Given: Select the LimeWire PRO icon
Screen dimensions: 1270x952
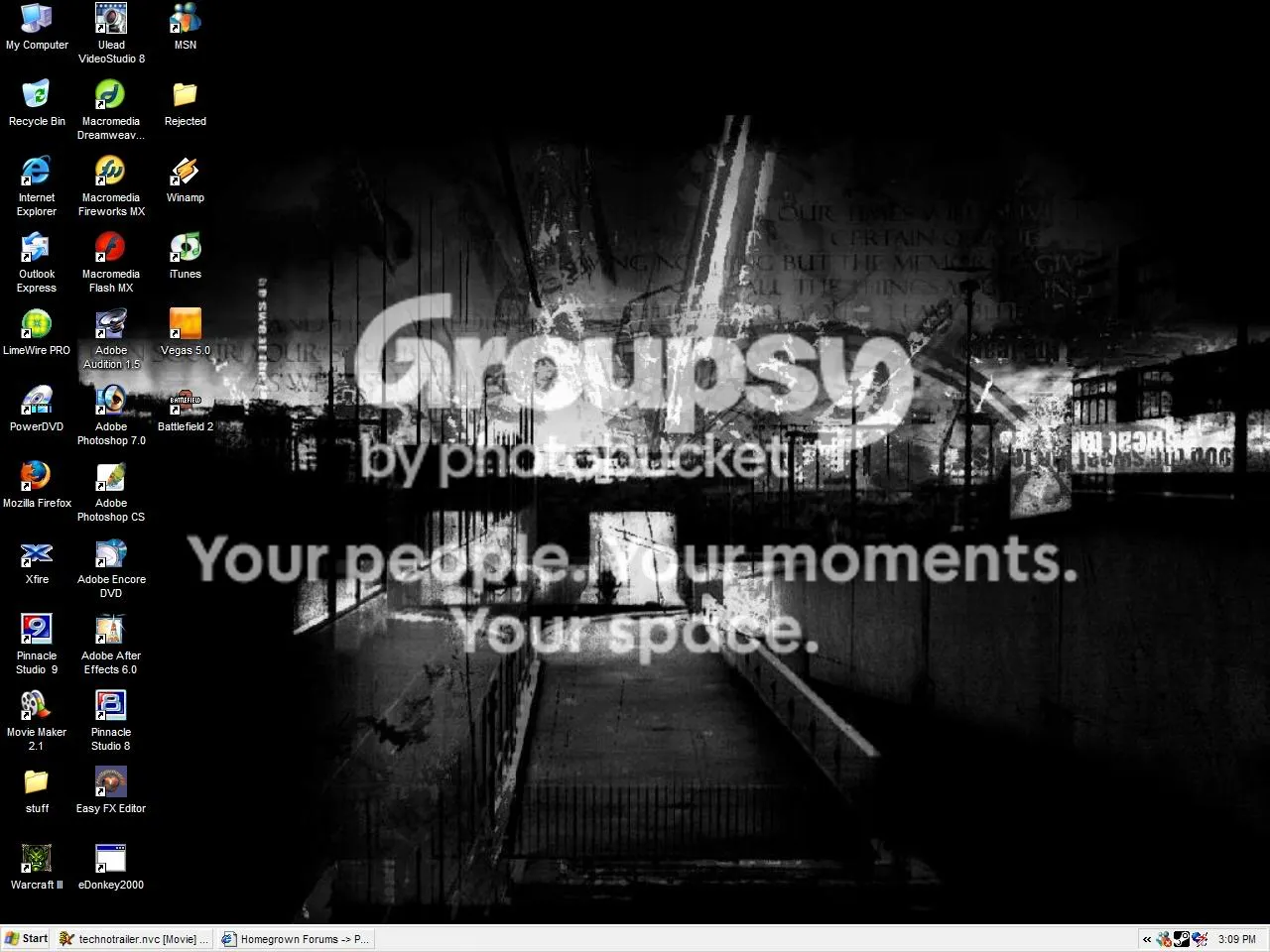Looking at the screenshot, I should coord(37,332).
